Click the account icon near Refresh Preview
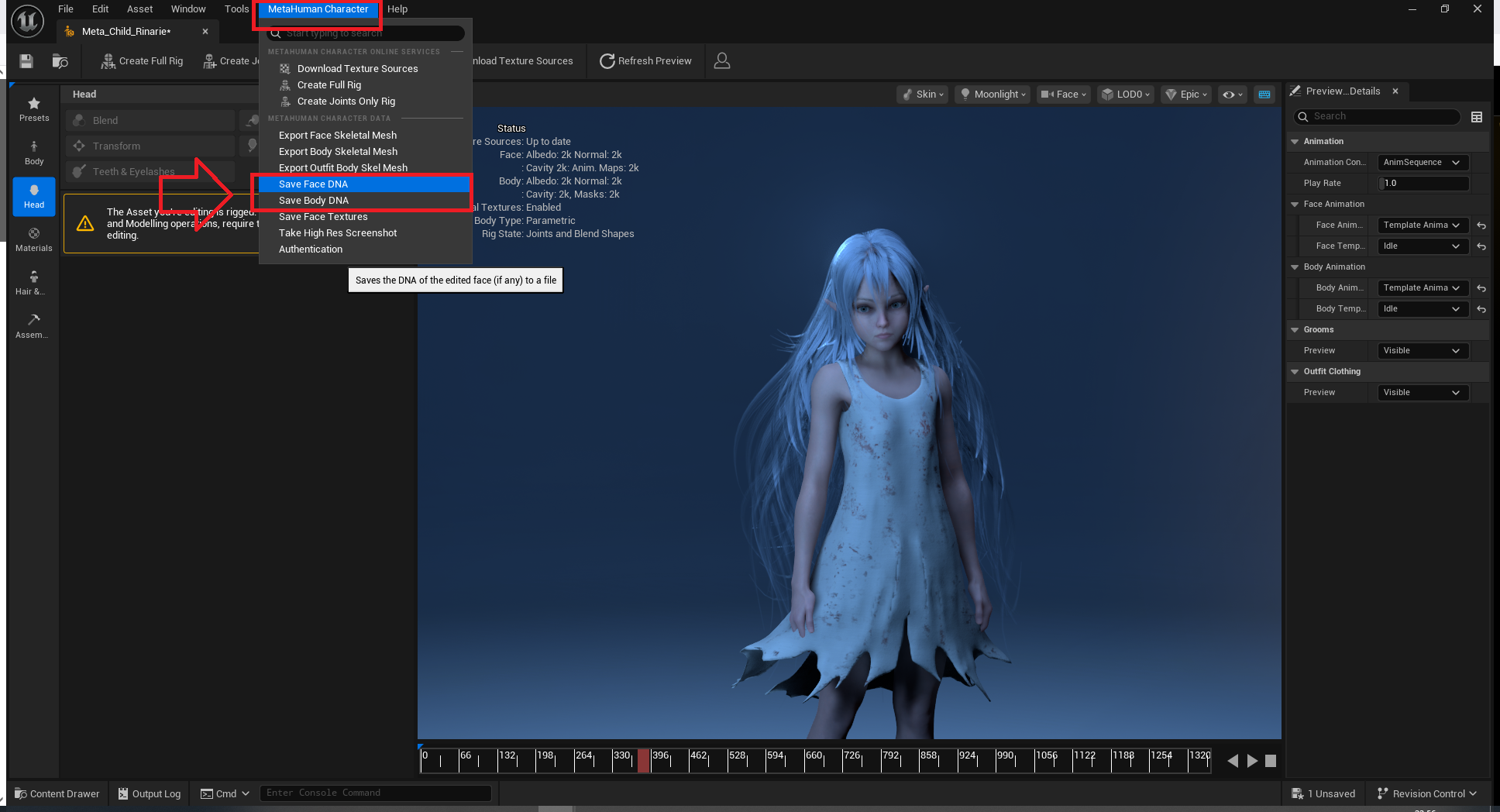Screen dimensions: 1500x812 pos(721,60)
